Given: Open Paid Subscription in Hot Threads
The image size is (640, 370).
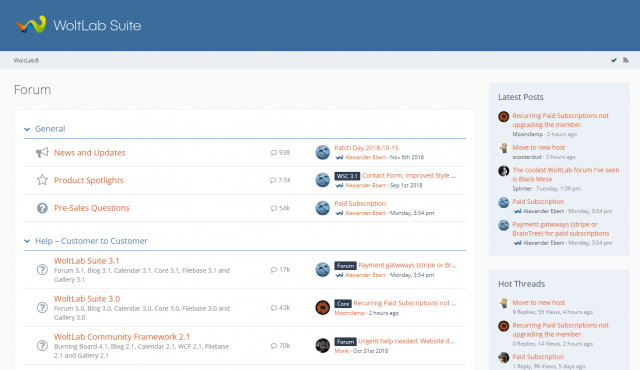Looking at the screenshot, I should 538,357.
